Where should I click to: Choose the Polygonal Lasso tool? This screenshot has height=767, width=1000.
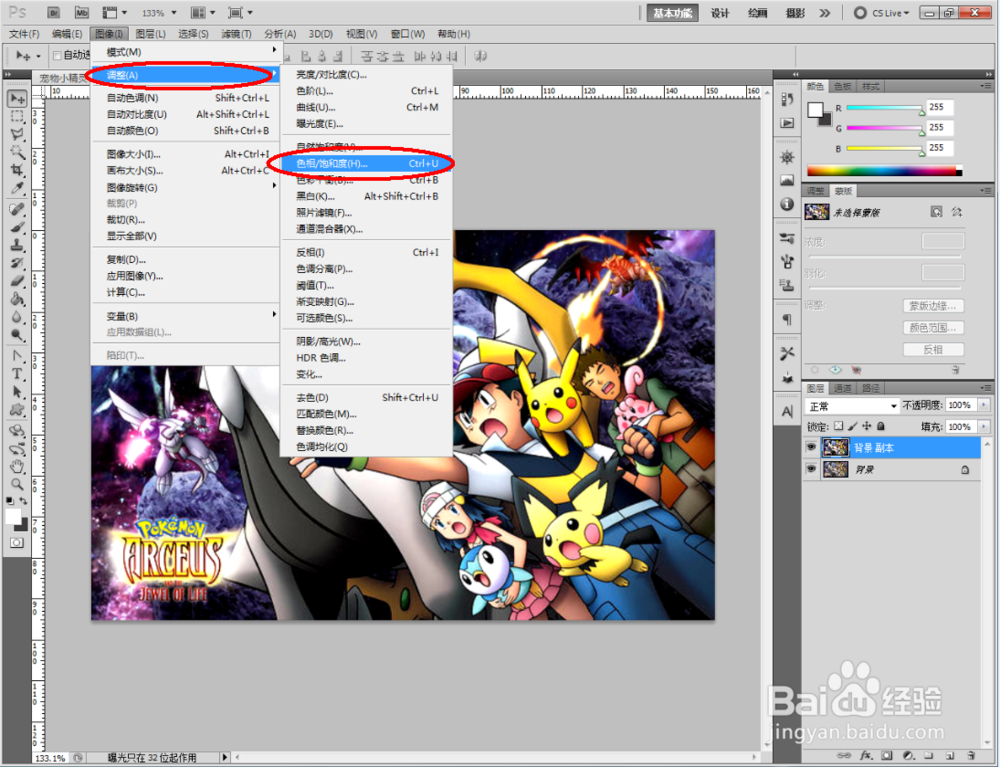[x=17, y=135]
